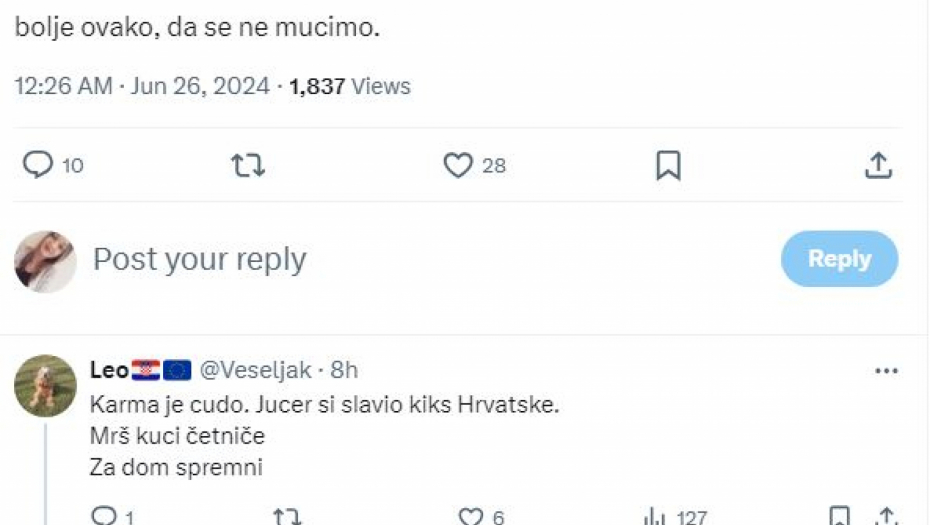Share the main tweet
Viewport: 930px width, 525px height.
point(878,165)
